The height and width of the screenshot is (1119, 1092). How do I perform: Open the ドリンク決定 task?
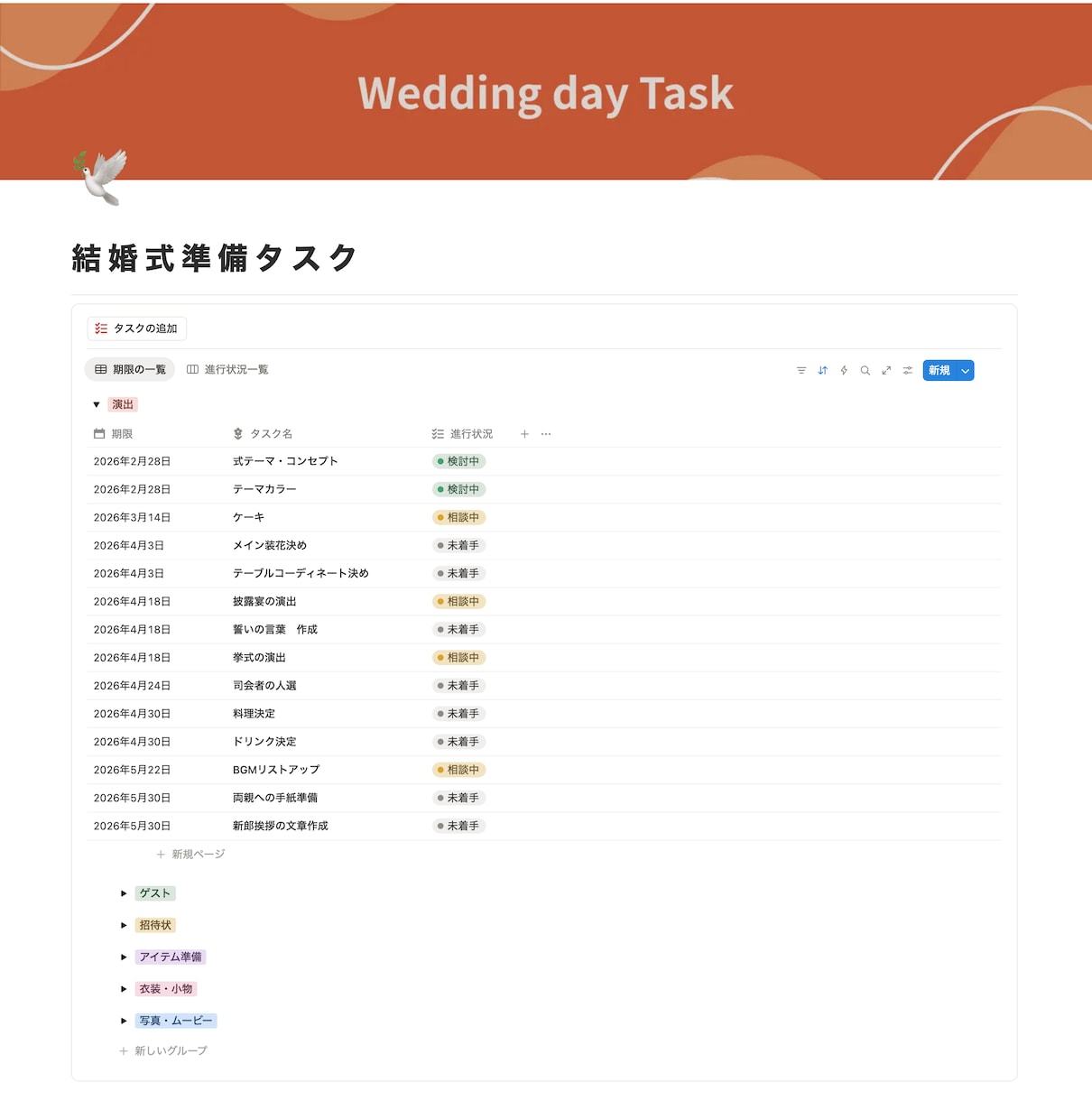click(264, 741)
